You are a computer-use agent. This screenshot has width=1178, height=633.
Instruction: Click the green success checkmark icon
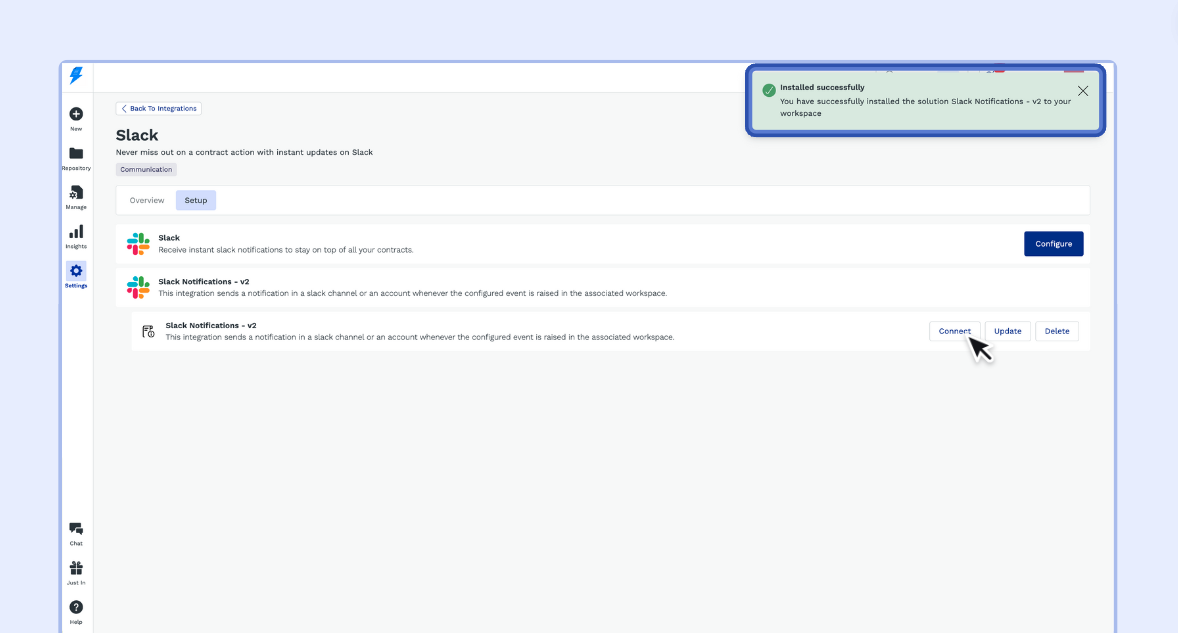click(769, 90)
